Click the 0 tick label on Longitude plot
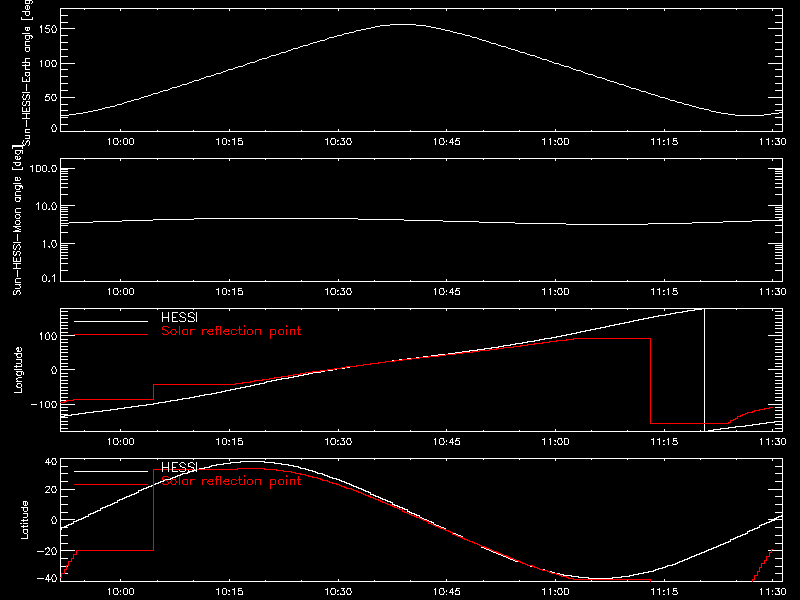Image resolution: width=800 pixels, height=600 pixels. [x=54, y=370]
